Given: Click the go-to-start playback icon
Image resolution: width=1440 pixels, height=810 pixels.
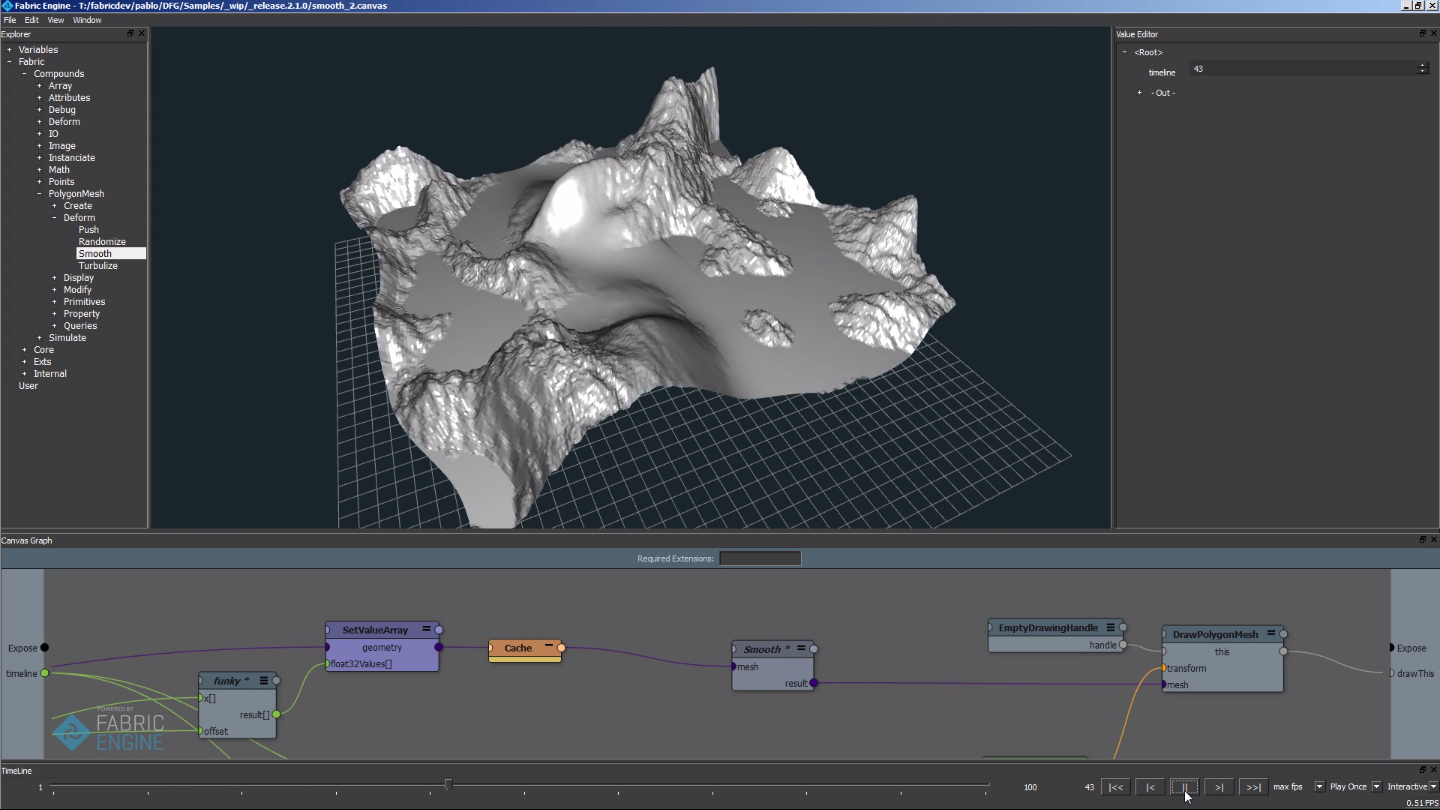Looking at the screenshot, I should 1114,787.
